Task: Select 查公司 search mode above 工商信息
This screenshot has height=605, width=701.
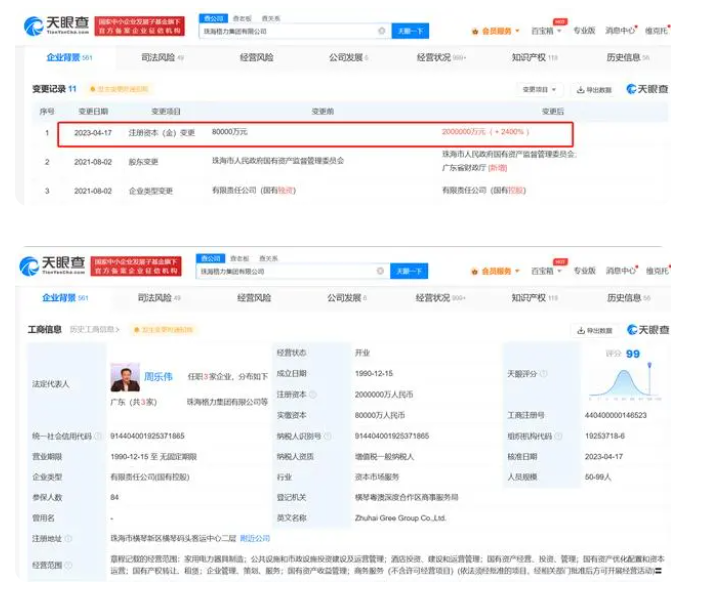Action: click(211, 258)
